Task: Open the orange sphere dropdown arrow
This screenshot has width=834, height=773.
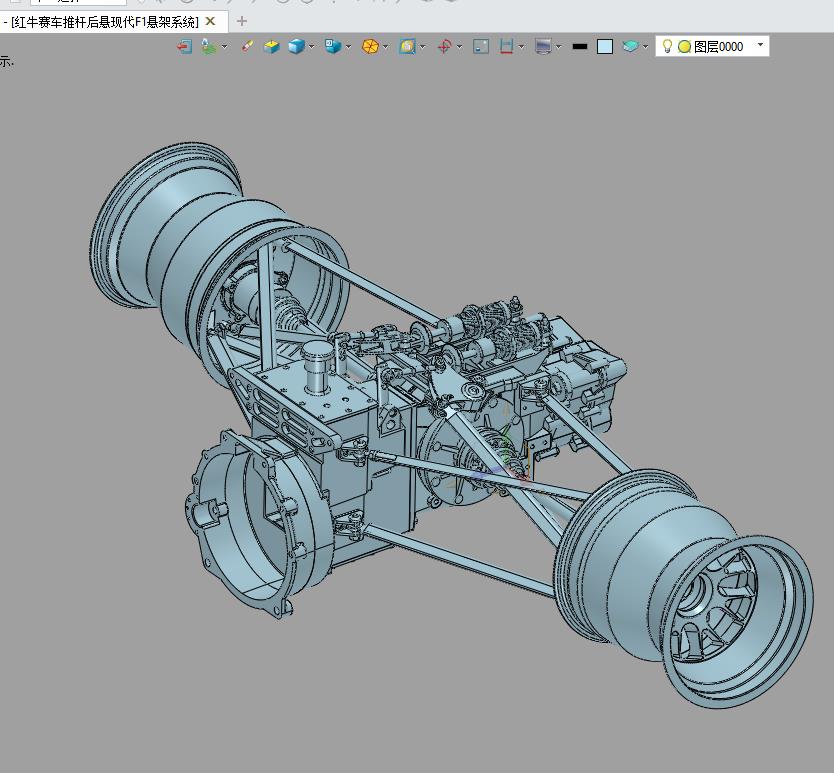Action: pos(386,47)
